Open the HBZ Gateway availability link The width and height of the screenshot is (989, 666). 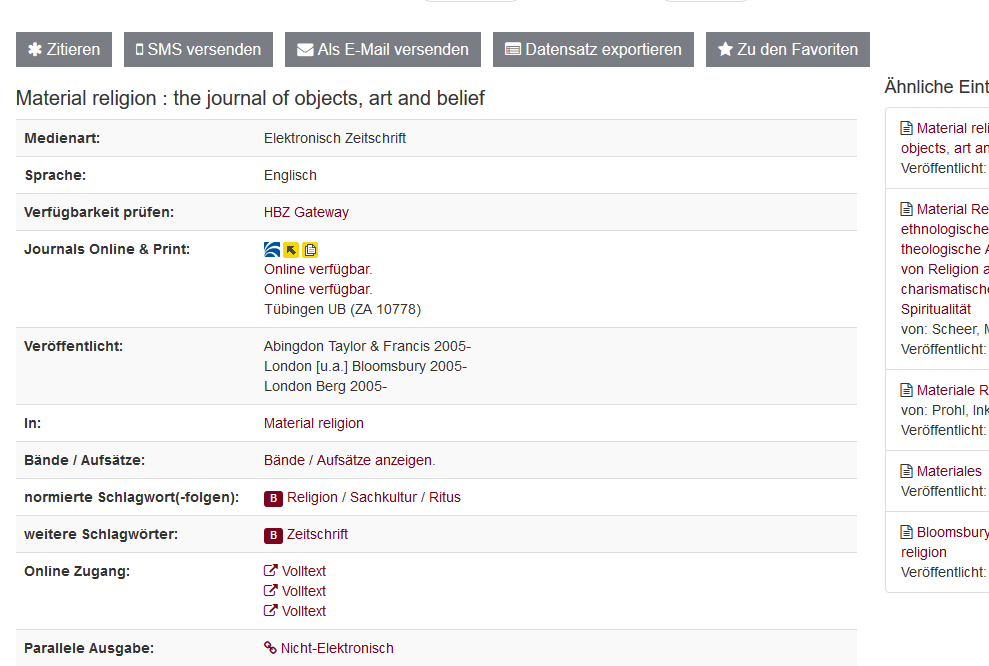(x=306, y=213)
